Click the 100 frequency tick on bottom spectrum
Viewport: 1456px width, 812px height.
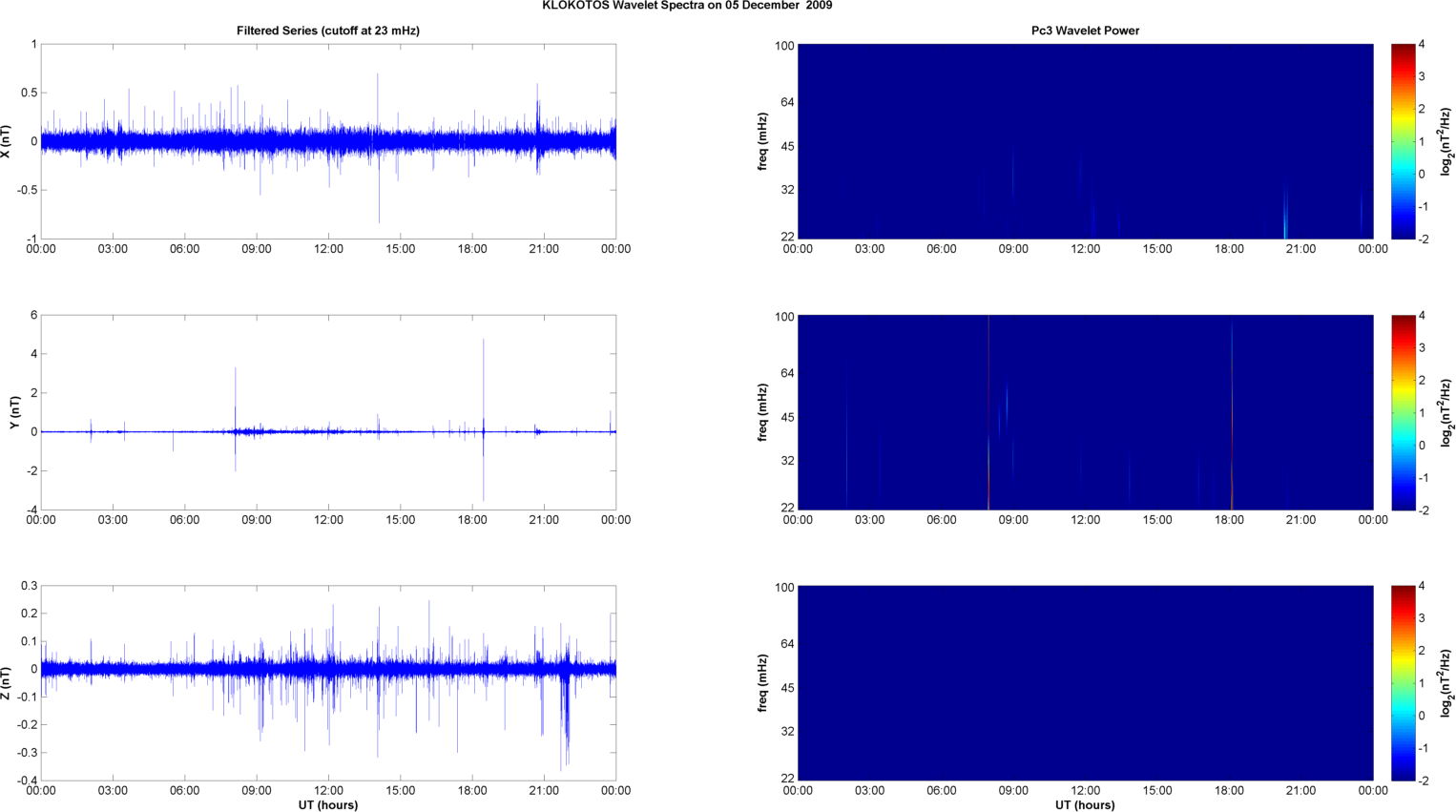click(x=783, y=588)
